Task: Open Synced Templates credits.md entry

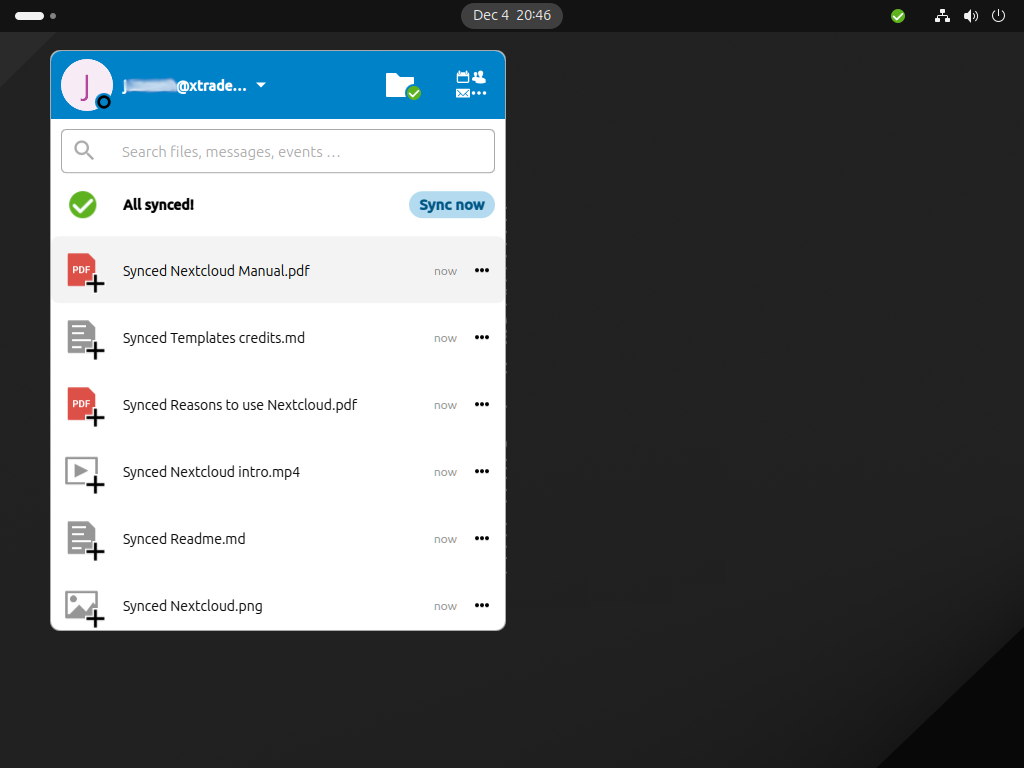Action: [x=278, y=338]
